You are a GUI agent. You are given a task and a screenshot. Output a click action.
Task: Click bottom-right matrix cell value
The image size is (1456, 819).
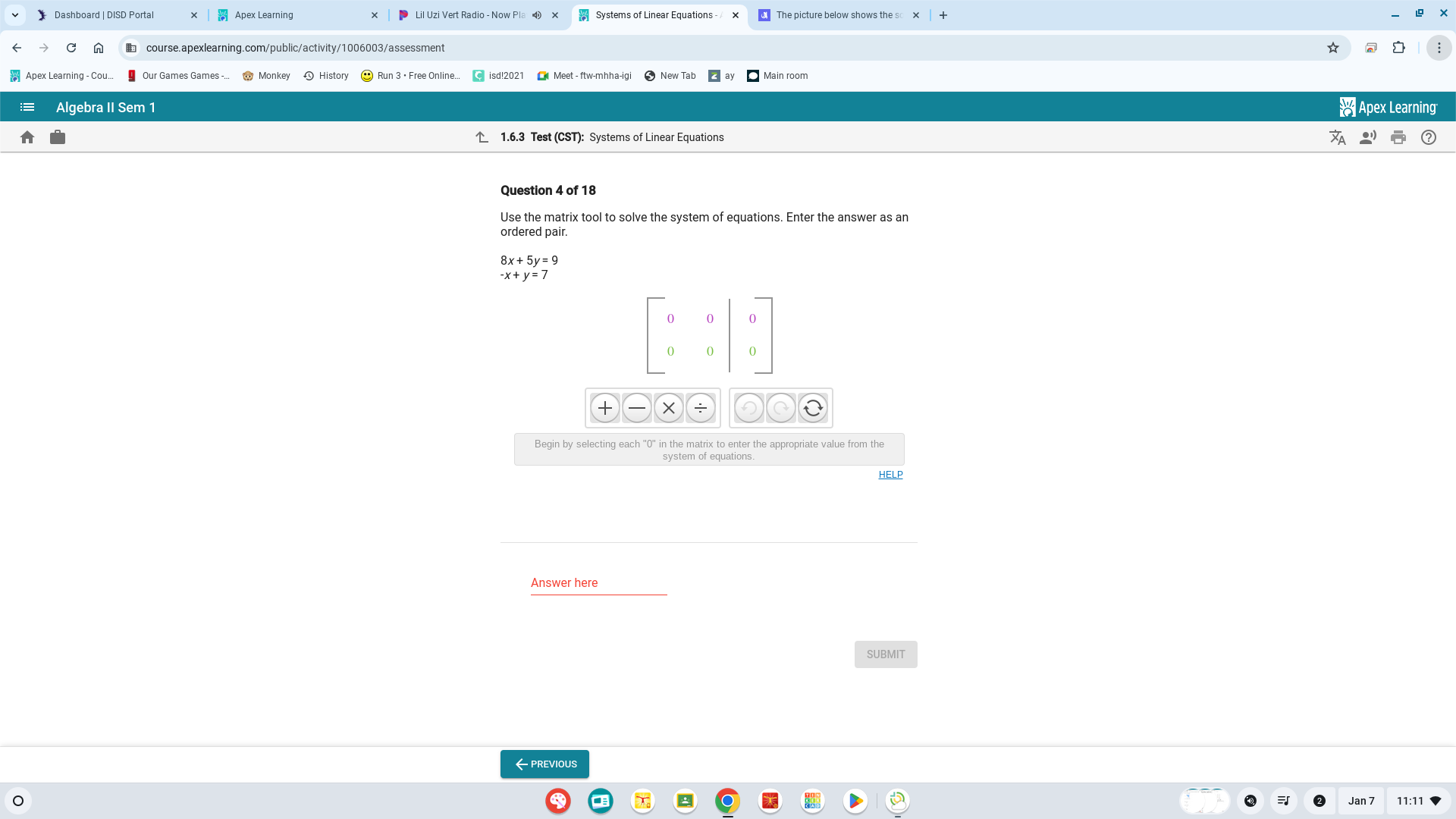tap(752, 351)
